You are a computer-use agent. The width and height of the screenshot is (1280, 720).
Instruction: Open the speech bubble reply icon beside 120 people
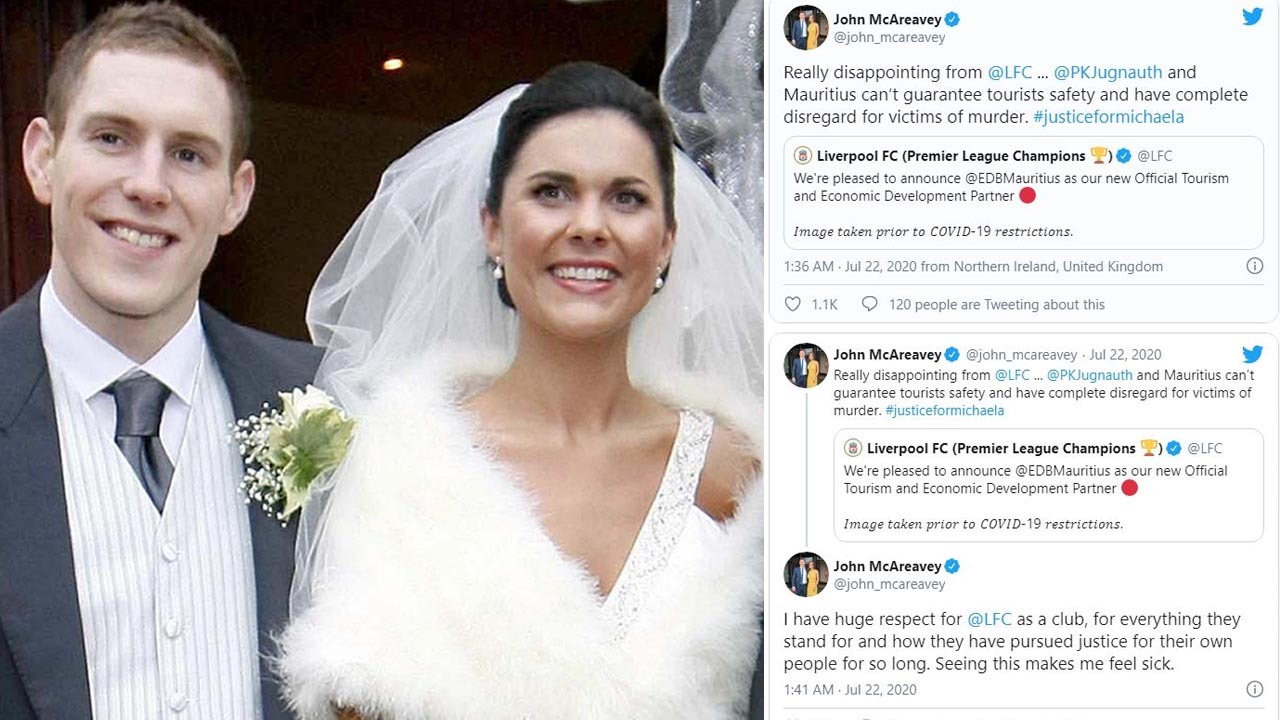(870, 304)
